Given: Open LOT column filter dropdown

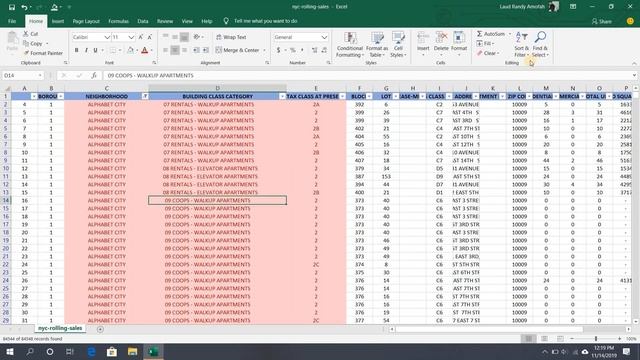Looking at the screenshot, I should pyautogui.click(x=396, y=96).
